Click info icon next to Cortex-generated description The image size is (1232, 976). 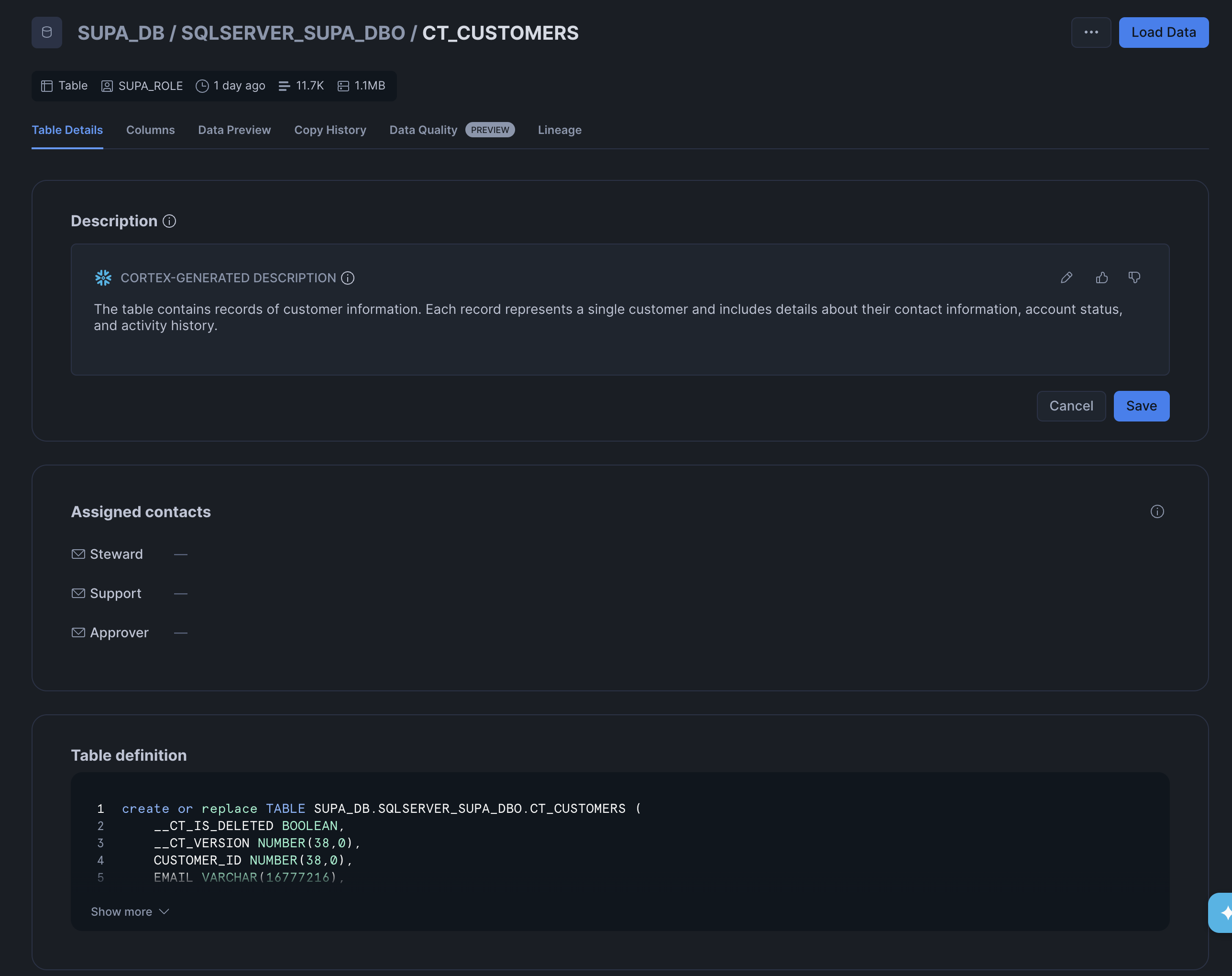pyautogui.click(x=347, y=278)
